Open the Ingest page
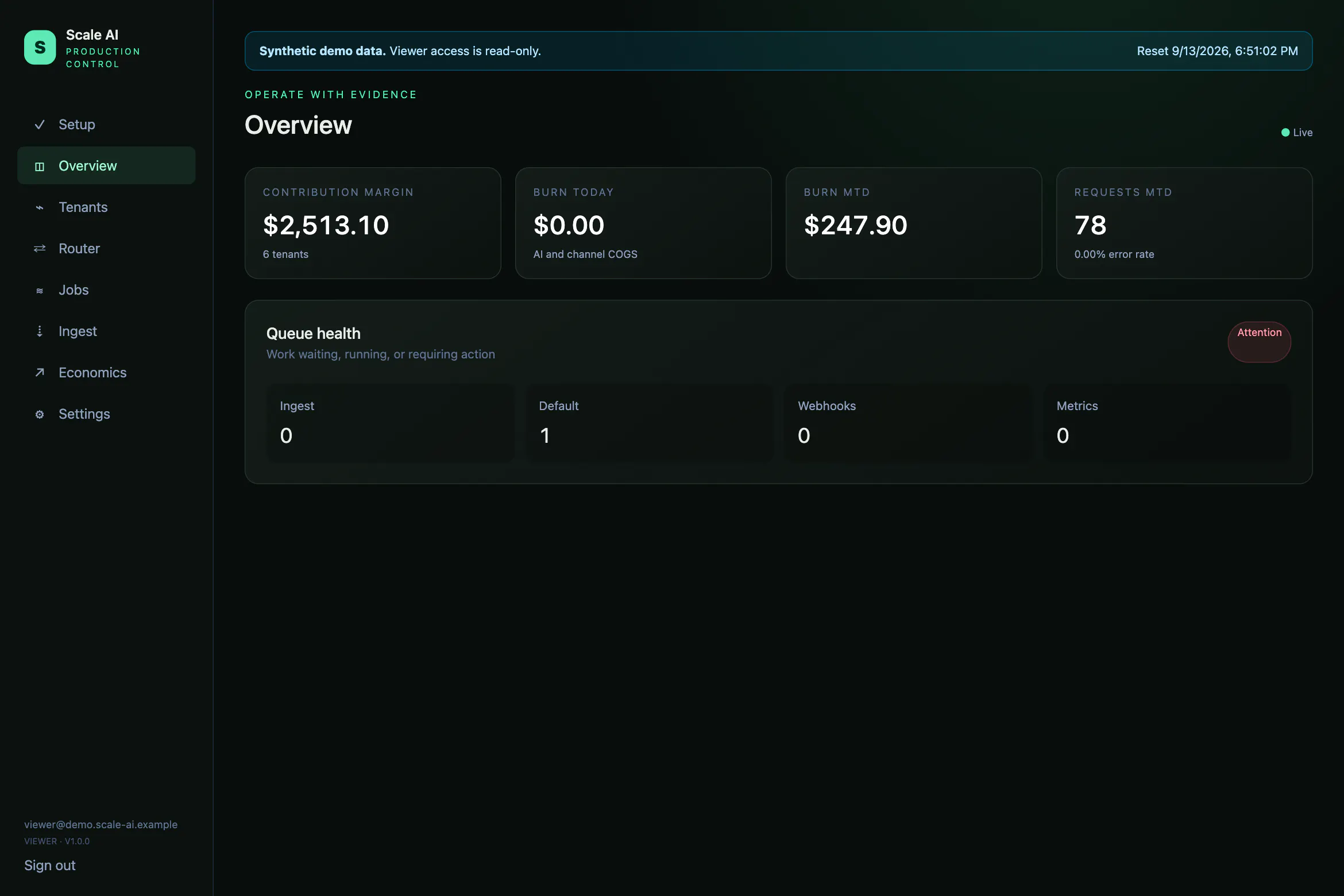Screen dimensions: 1344x896 106,331
